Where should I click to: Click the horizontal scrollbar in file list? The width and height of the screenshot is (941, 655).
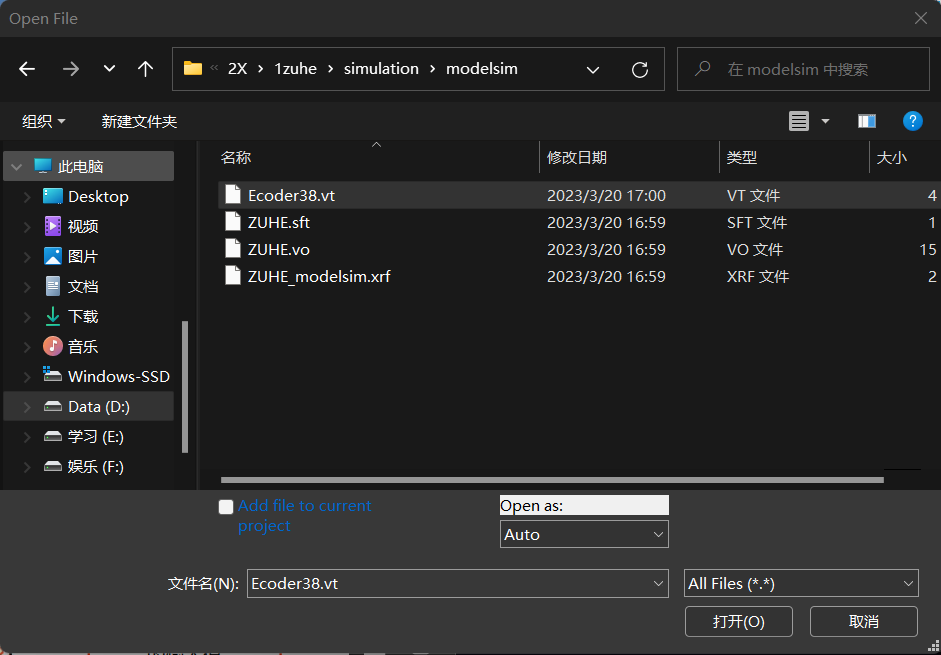coord(550,481)
